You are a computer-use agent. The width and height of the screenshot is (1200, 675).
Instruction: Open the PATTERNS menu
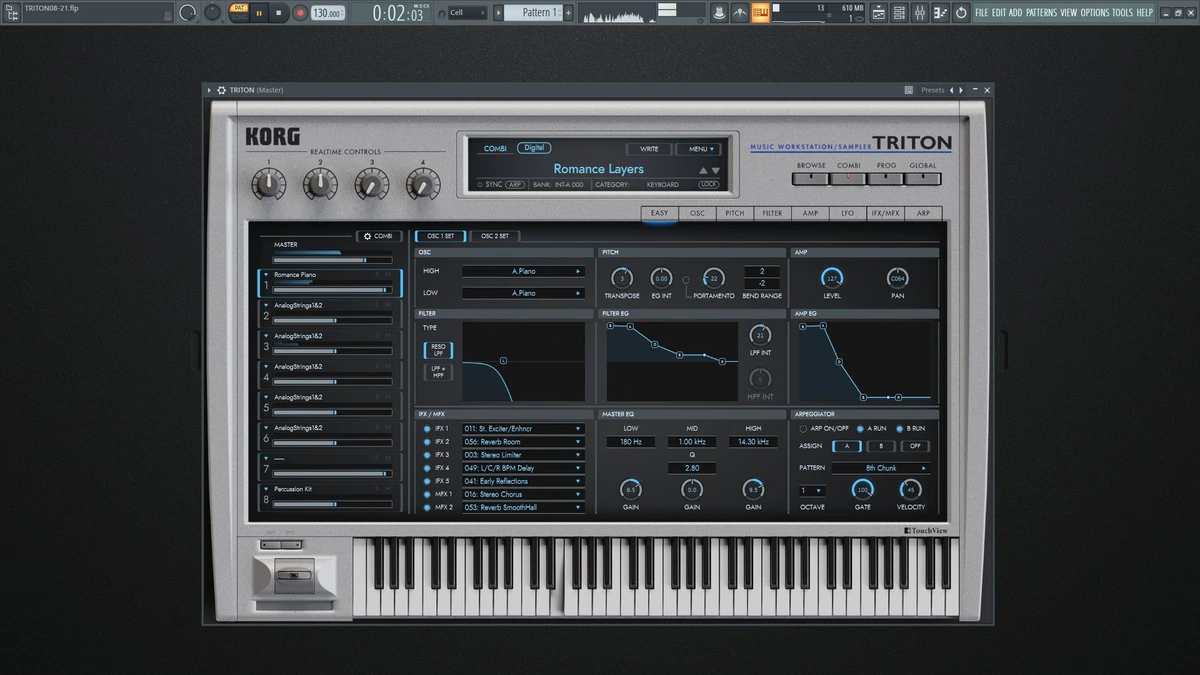point(1041,13)
